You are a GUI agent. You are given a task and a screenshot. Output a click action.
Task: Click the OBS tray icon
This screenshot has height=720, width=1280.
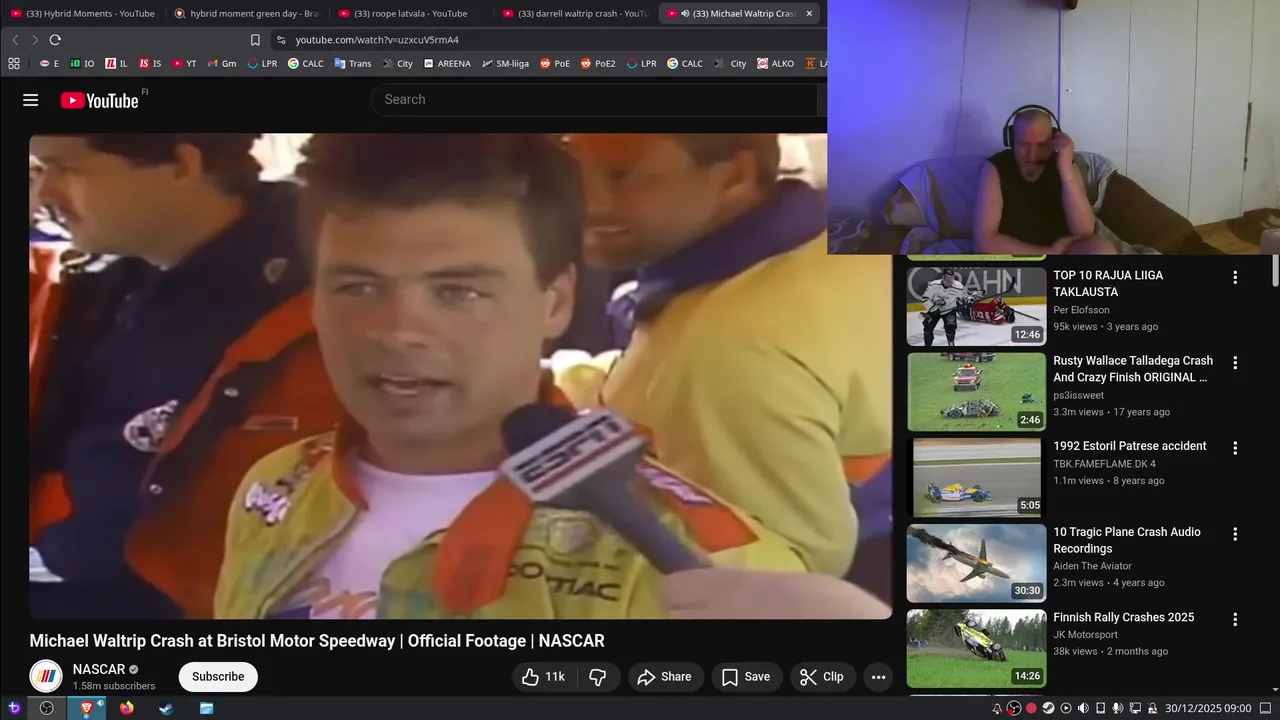(x=1014, y=708)
